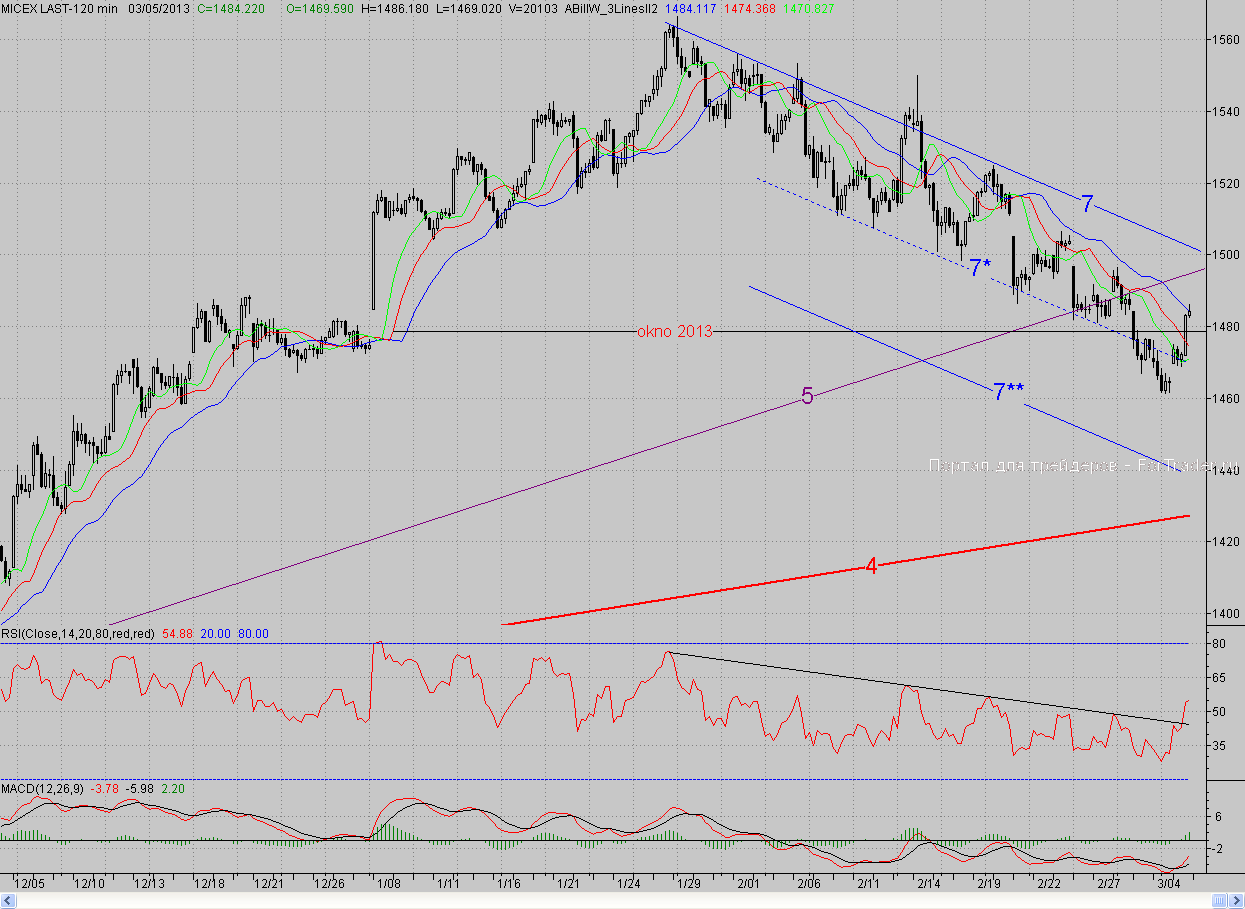Click the C=1484.220 close price readout
1245x909 pixels.
[x=230, y=8]
